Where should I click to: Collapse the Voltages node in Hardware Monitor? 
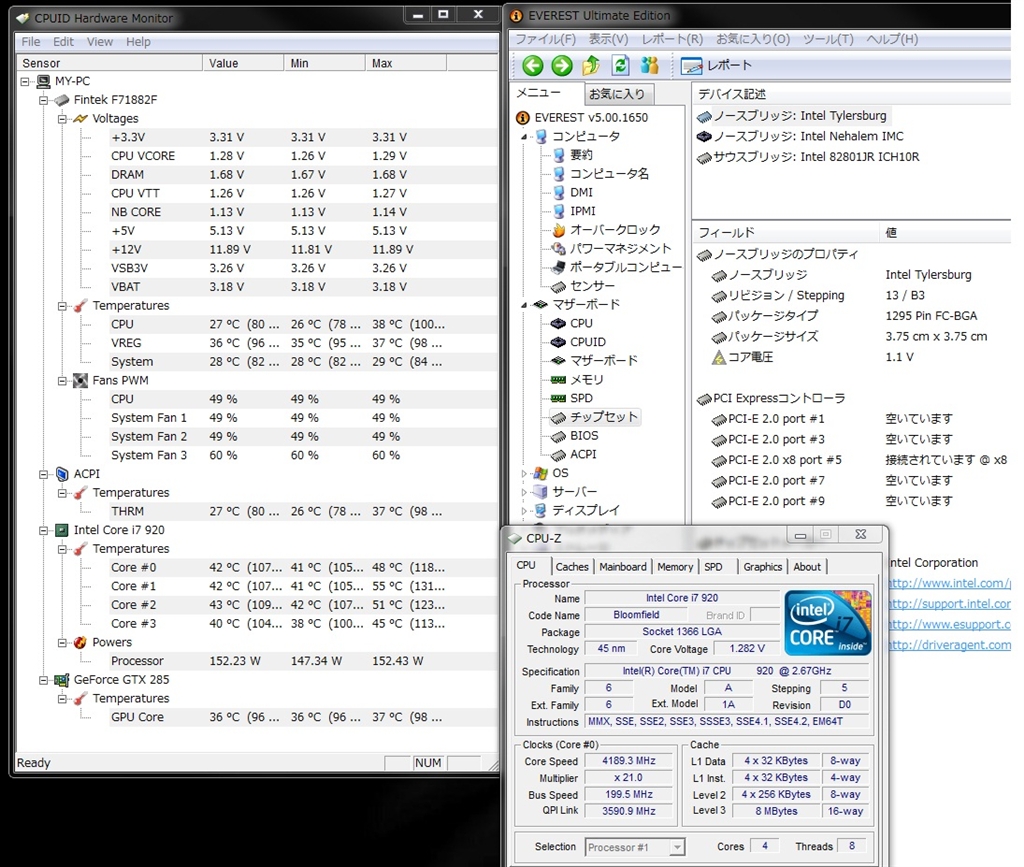coord(62,119)
